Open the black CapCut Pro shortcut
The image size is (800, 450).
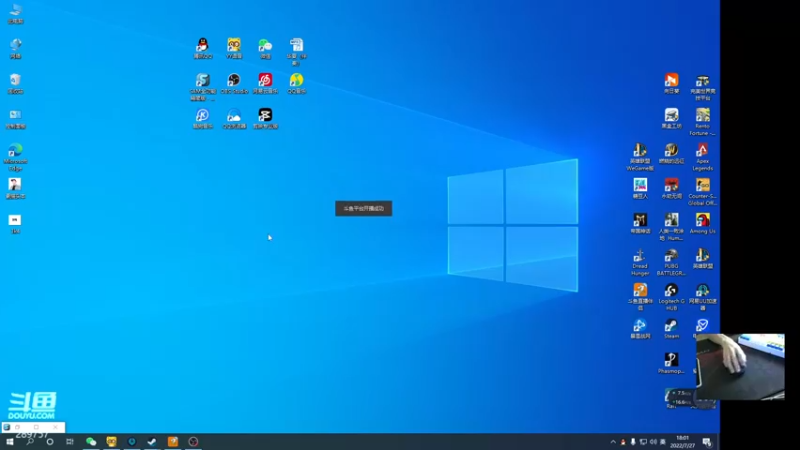click(x=265, y=118)
